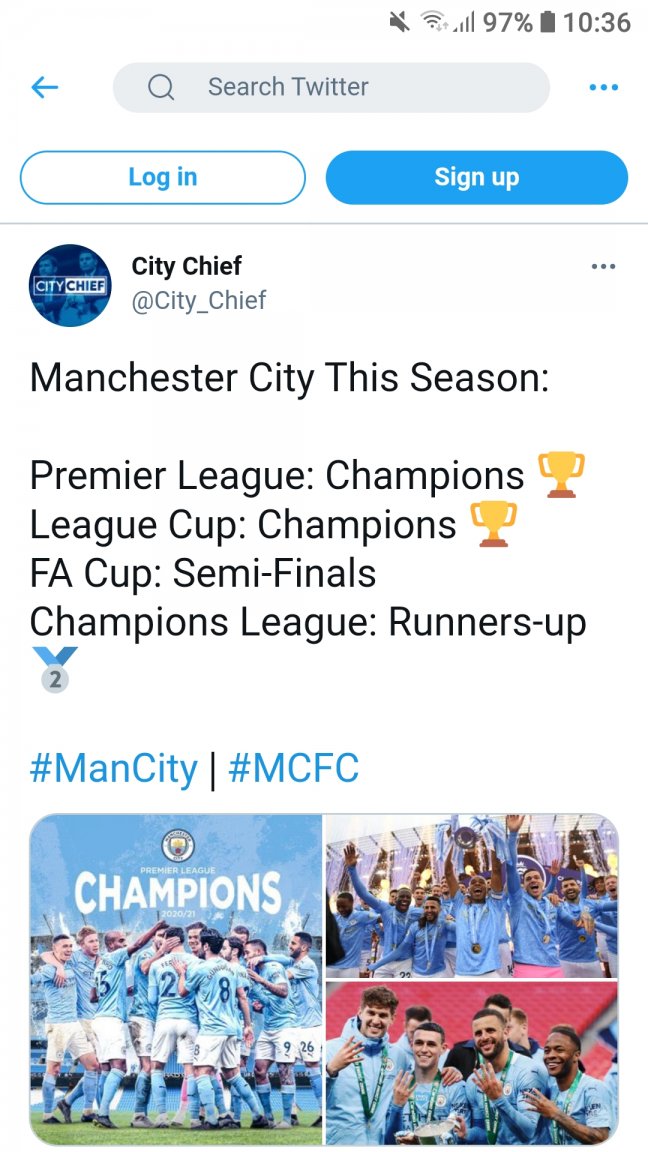Expand the tweet's more options dots

[x=603, y=267]
